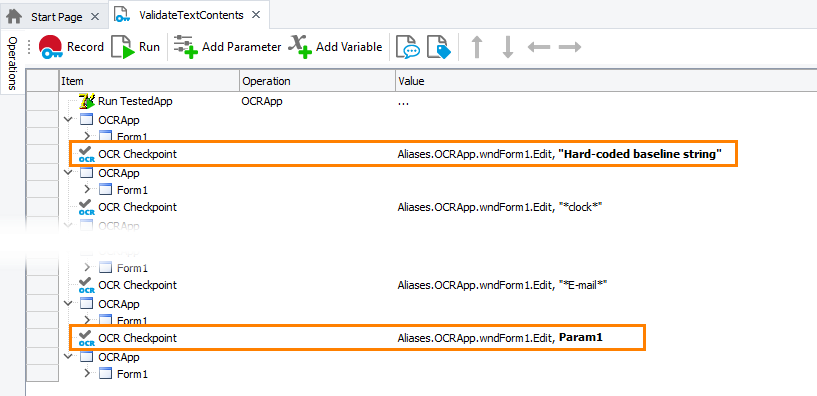Outdent operation using the left arrow
This screenshot has width=817, height=396.
click(539, 47)
